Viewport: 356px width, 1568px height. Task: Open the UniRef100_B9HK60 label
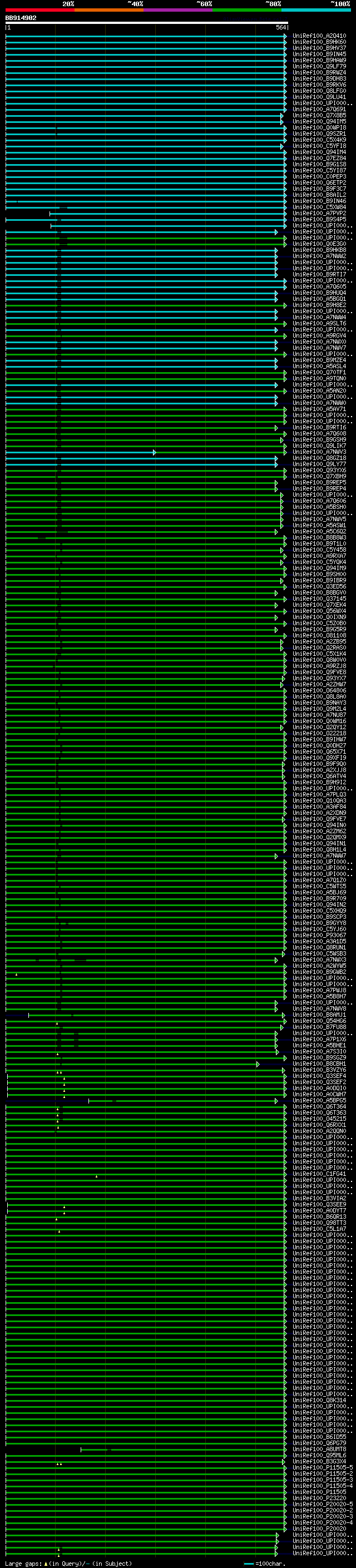coord(319,42)
